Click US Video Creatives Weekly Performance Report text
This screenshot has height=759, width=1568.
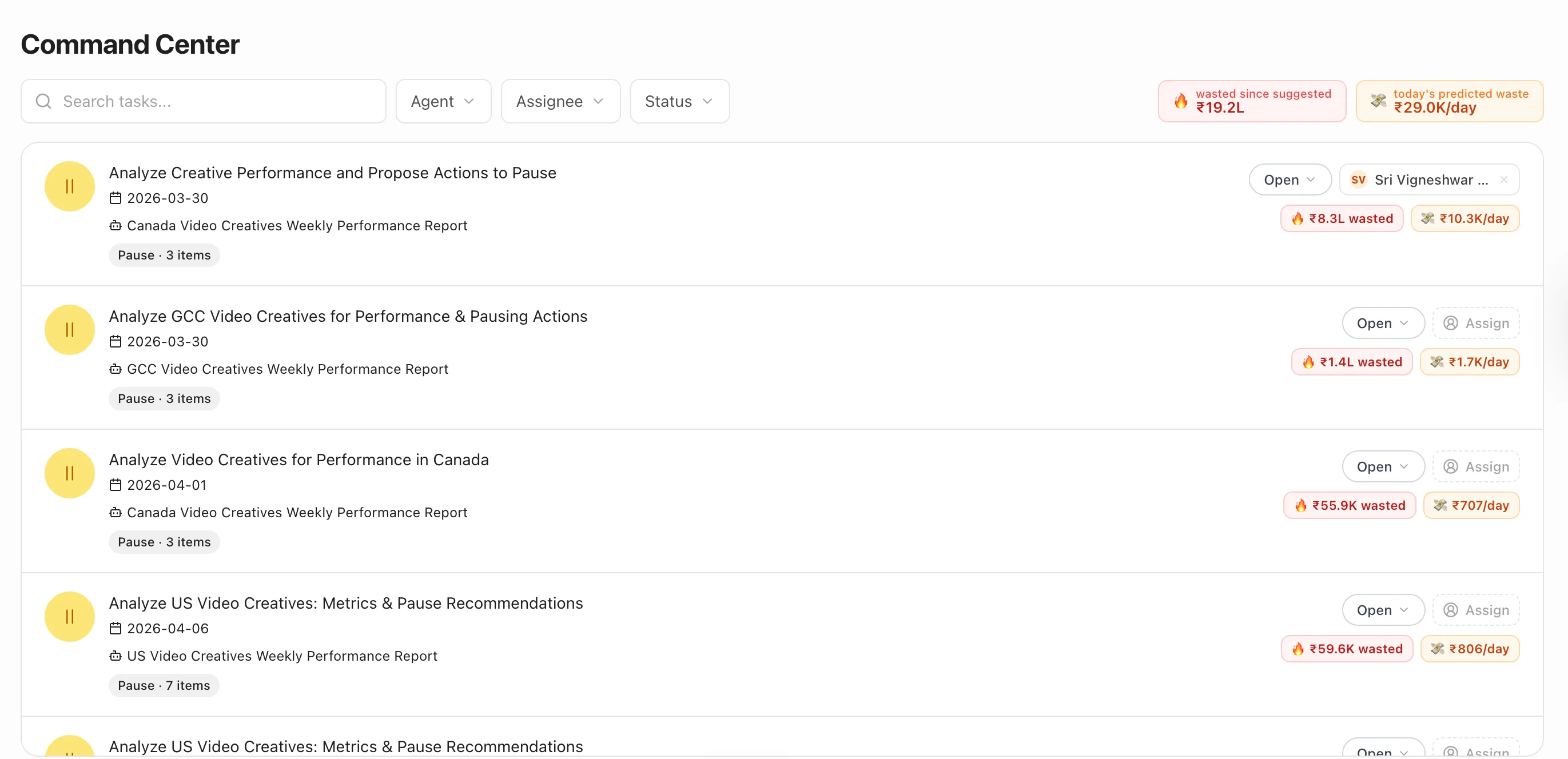282,656
